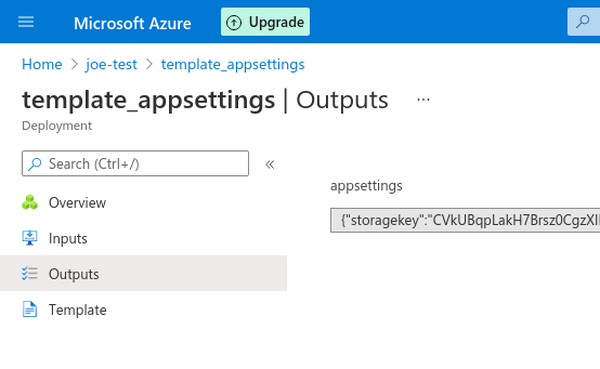This screenshot has height=369, width=600.
Task: Click the Outputs checklist icon
Action: coord(30,274)
